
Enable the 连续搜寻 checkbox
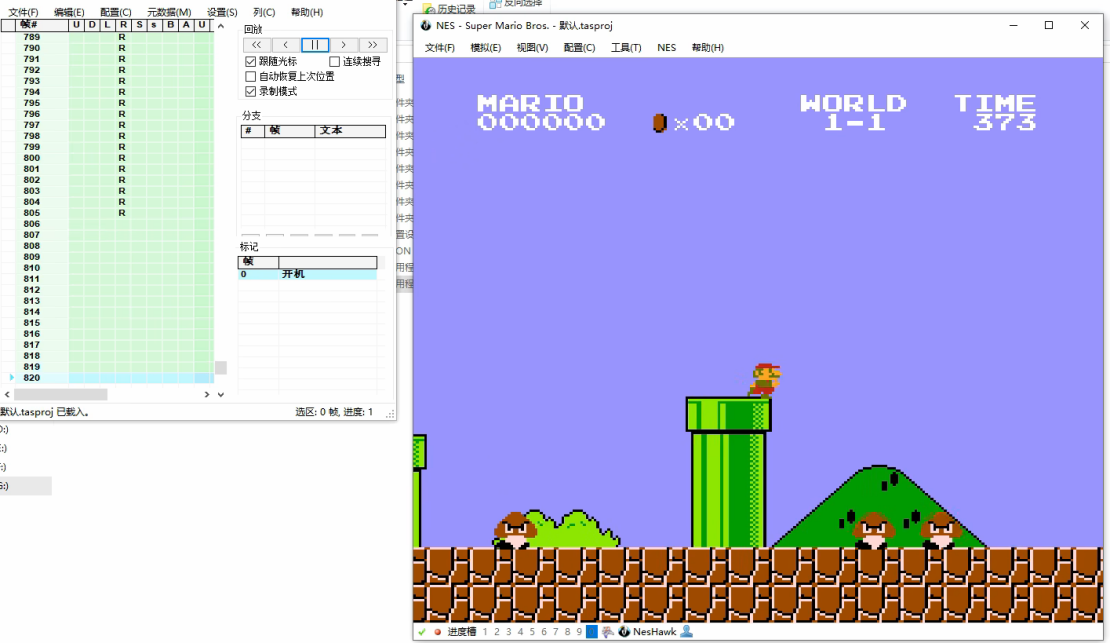coord(335,62)
